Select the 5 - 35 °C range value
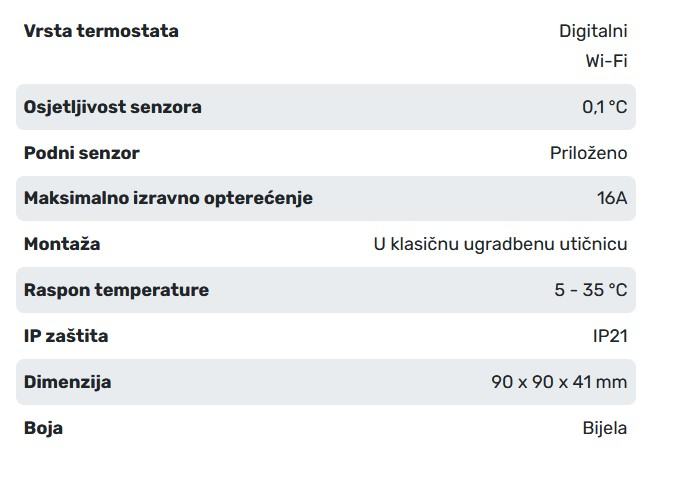This screenshot has height=481, width=680. 590,290
